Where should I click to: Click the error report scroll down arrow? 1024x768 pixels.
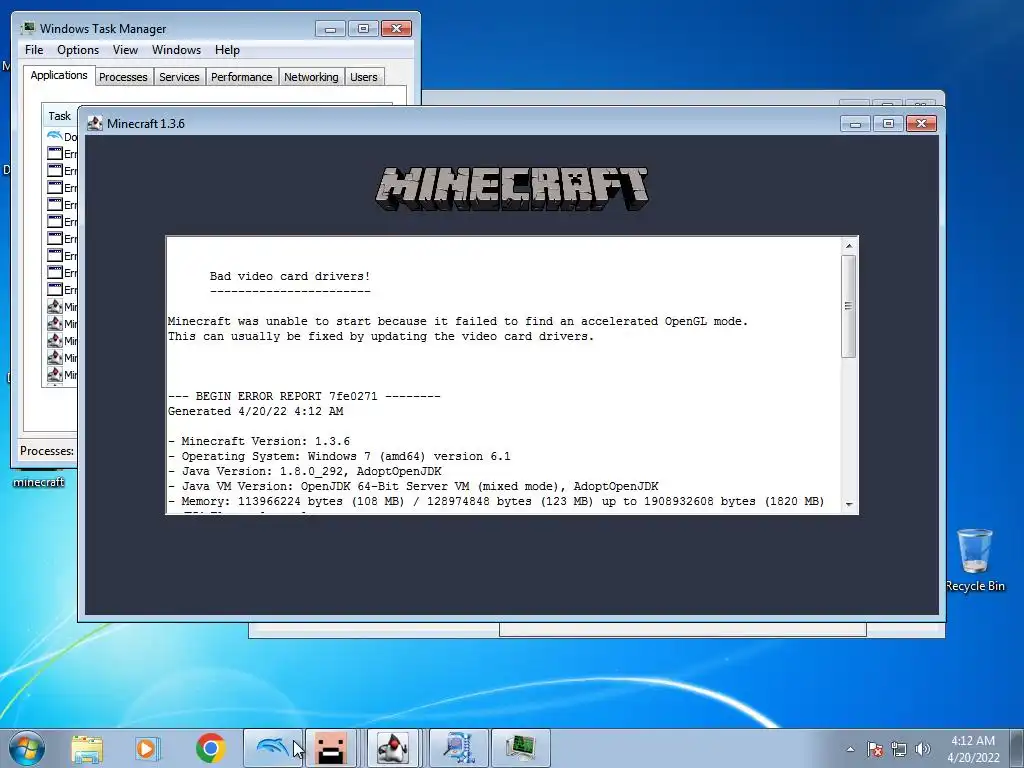(x=849, y=504)
